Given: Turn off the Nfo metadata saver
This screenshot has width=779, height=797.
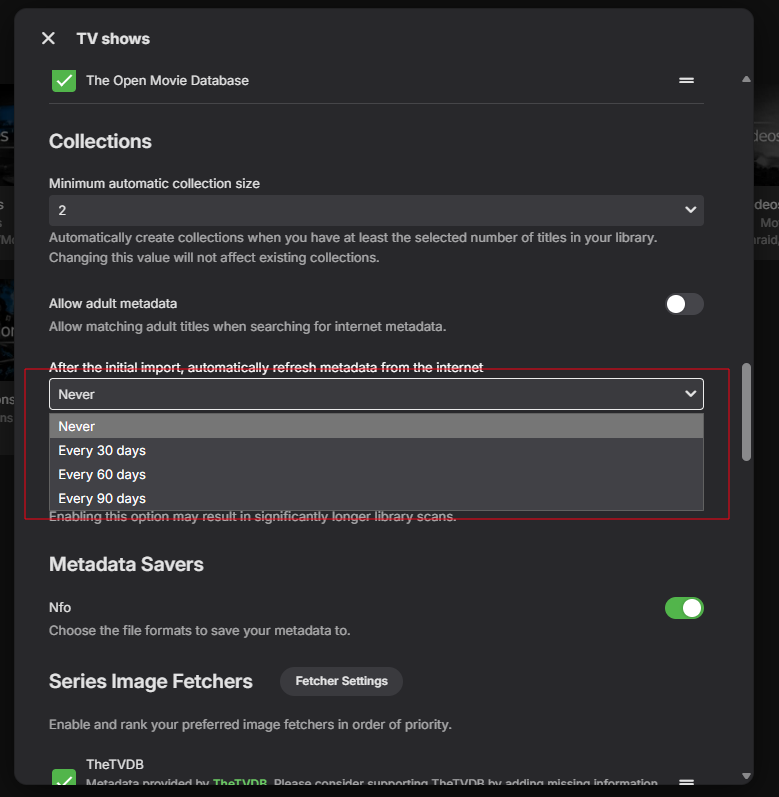Looking at the screenshot, I should (685, 608).
